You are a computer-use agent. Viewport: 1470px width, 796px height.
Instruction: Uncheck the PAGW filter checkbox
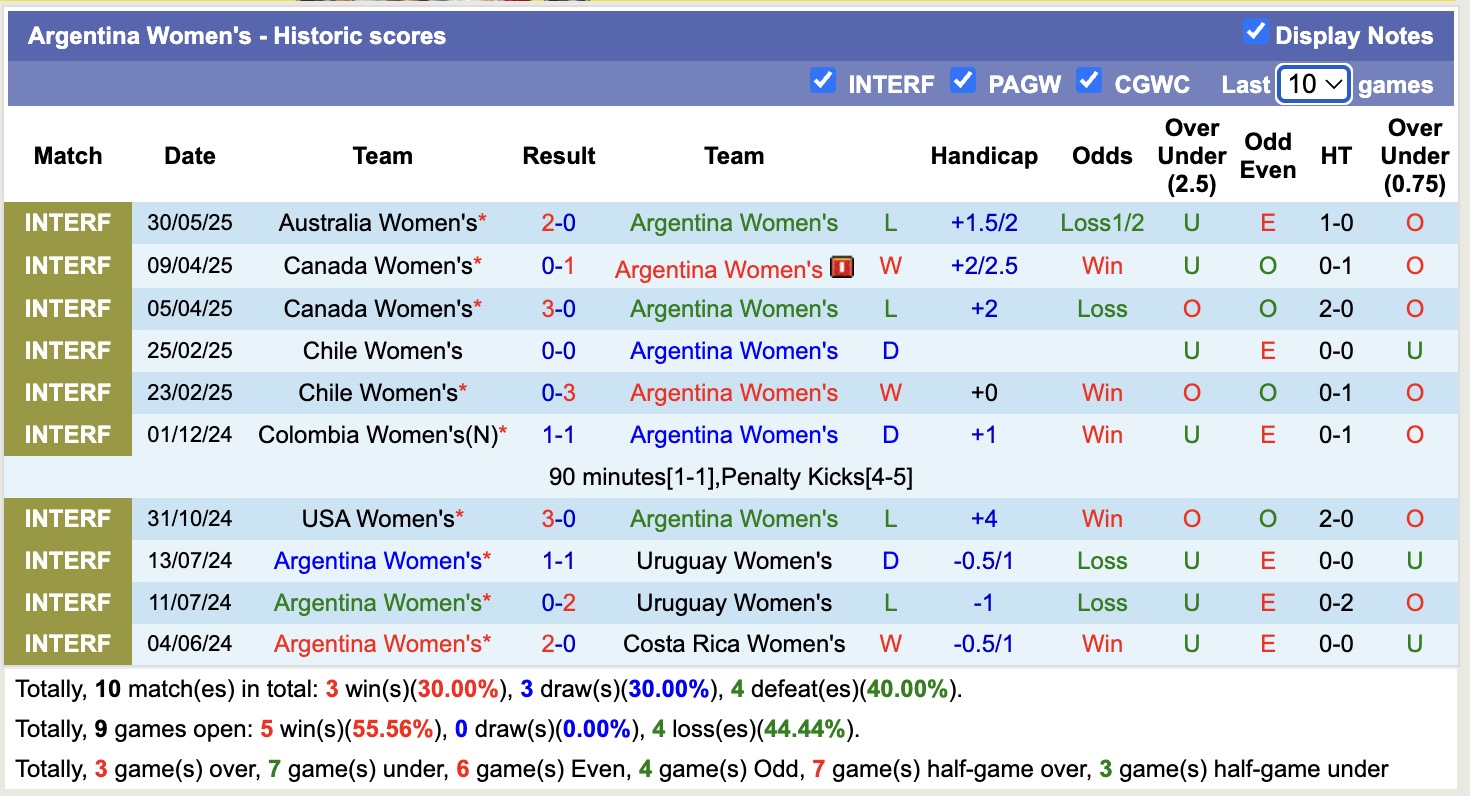point(962,80)
